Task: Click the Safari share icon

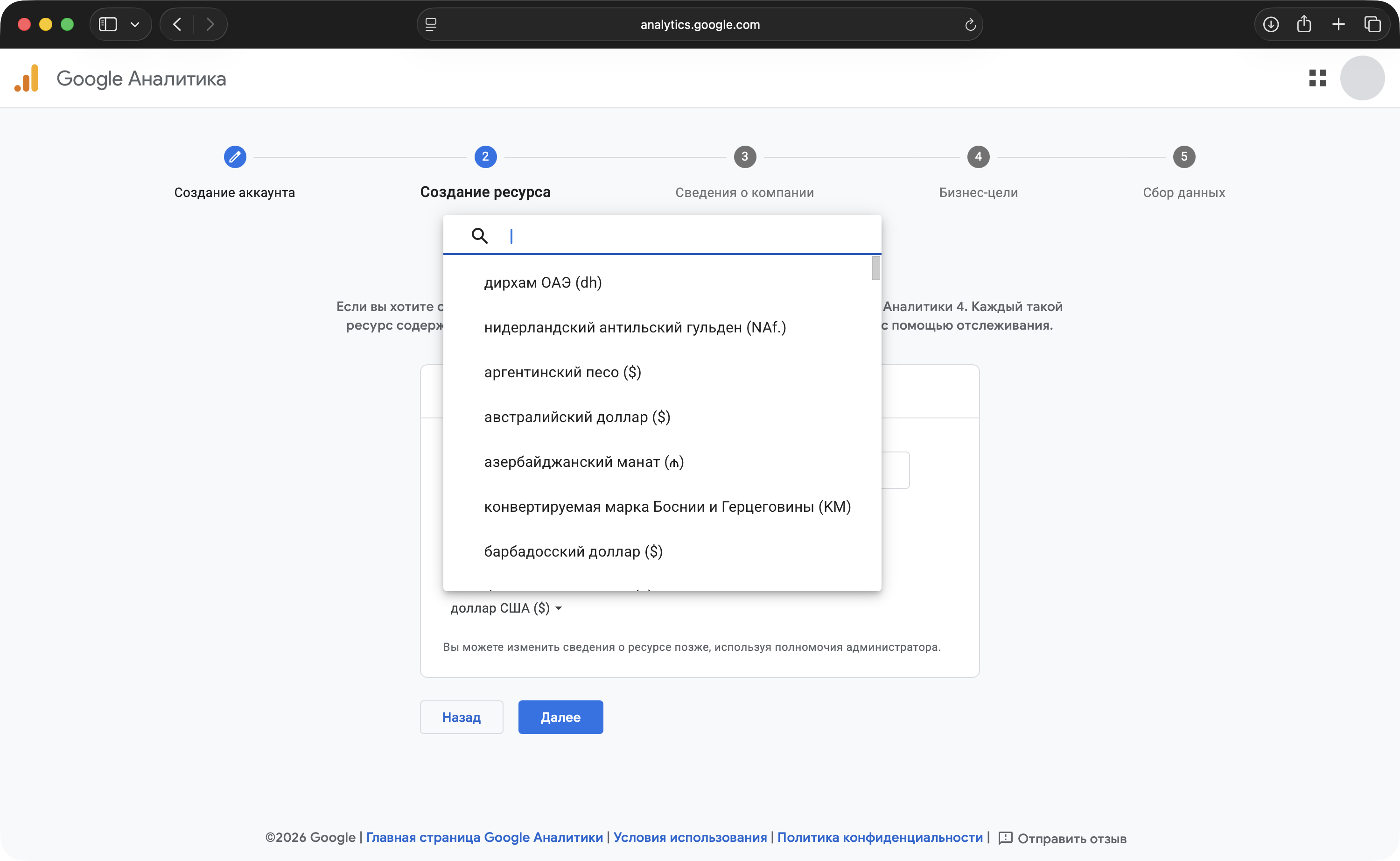Action: point(1304,24)
